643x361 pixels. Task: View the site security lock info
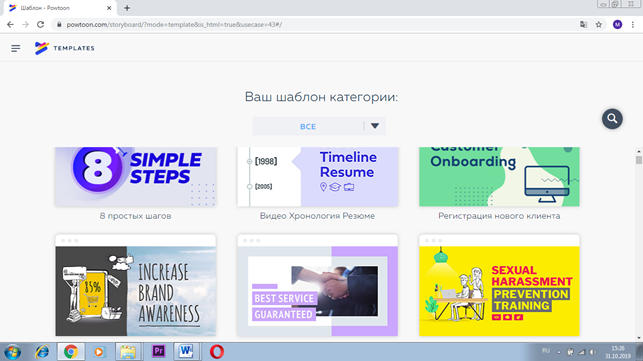pyautogui.click(x=59, y=25)
